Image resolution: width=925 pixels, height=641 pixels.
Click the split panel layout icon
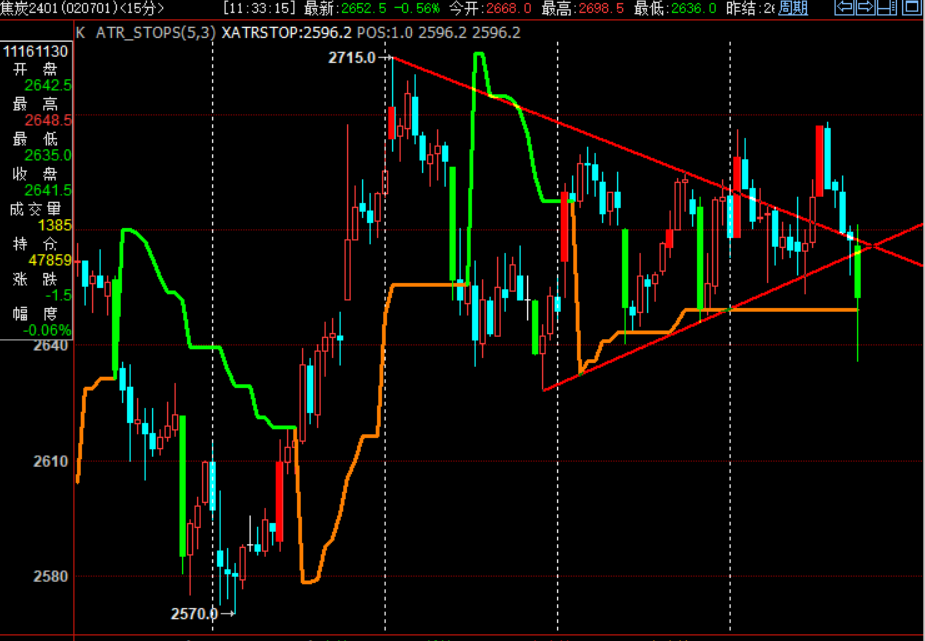[884, 8]
